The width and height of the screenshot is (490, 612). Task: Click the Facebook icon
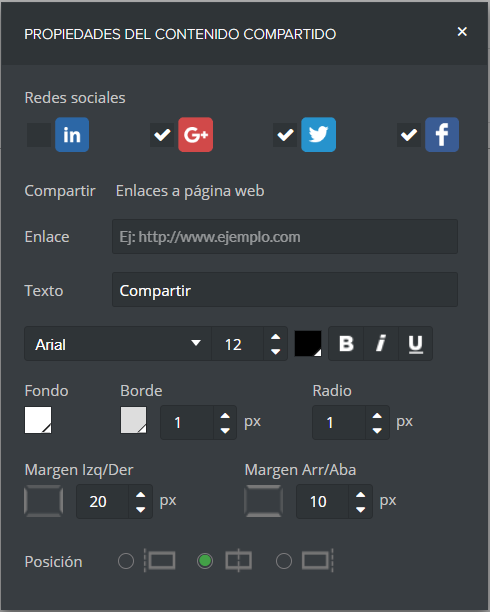442,135
